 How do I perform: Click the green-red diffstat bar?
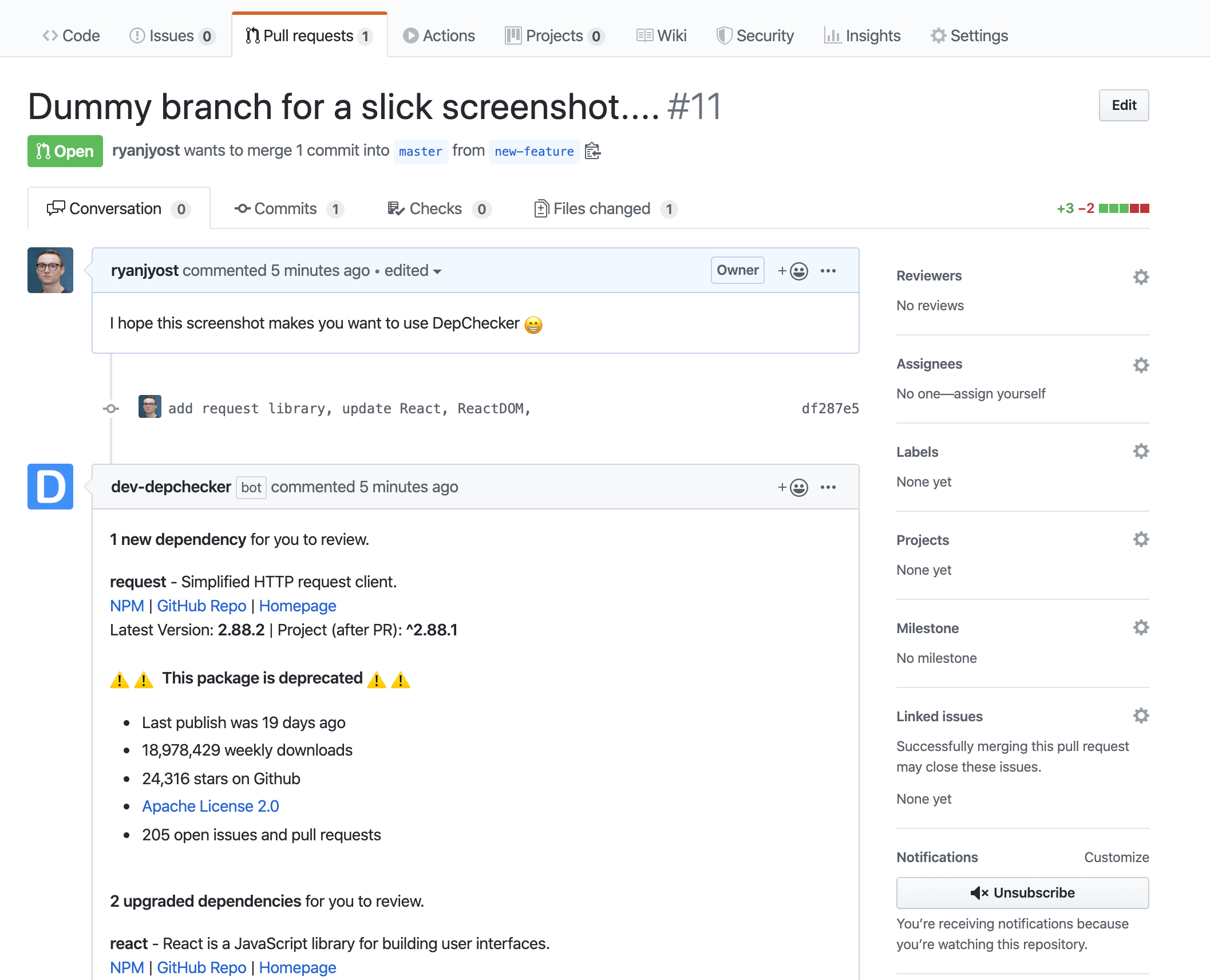point(1124,208)
